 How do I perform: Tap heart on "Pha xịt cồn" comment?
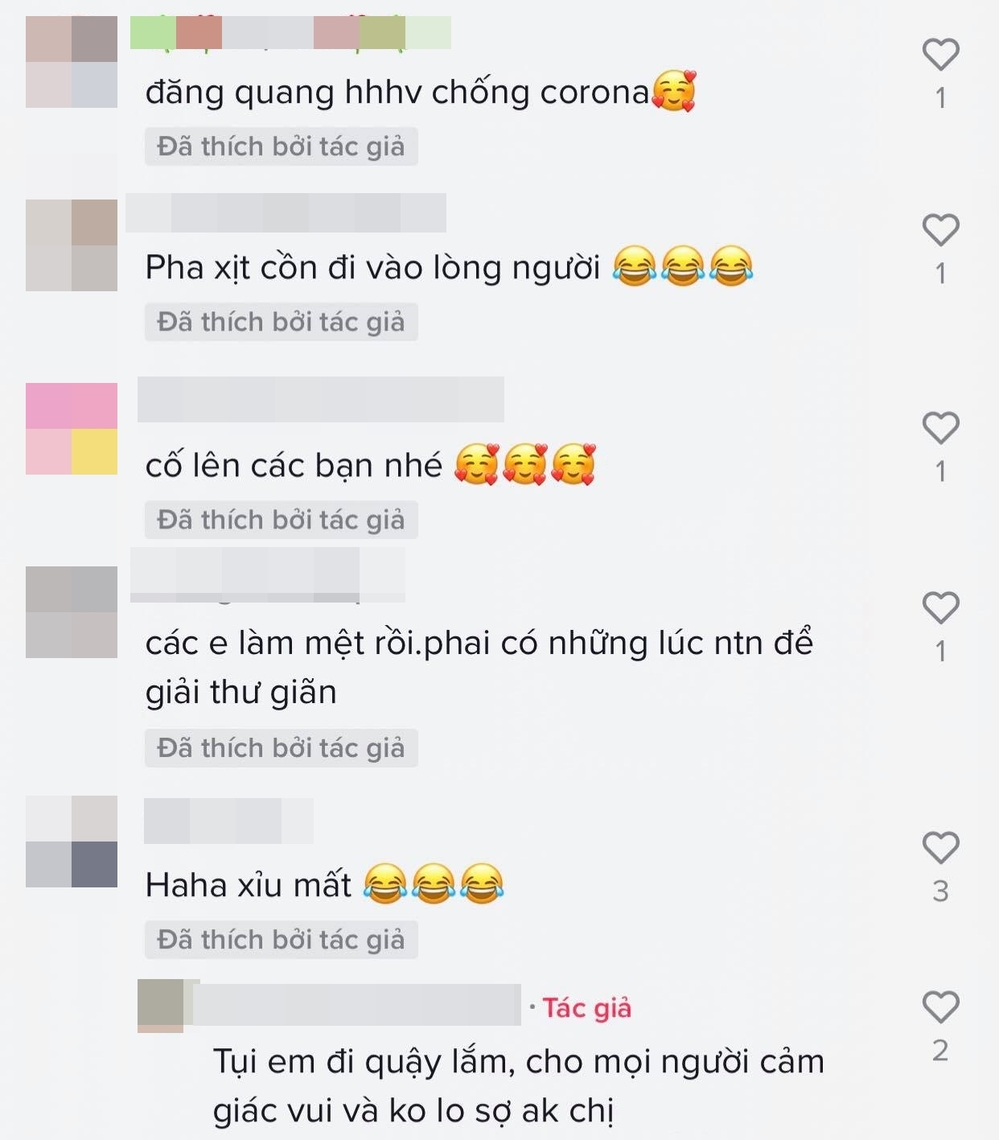point(941,230)
